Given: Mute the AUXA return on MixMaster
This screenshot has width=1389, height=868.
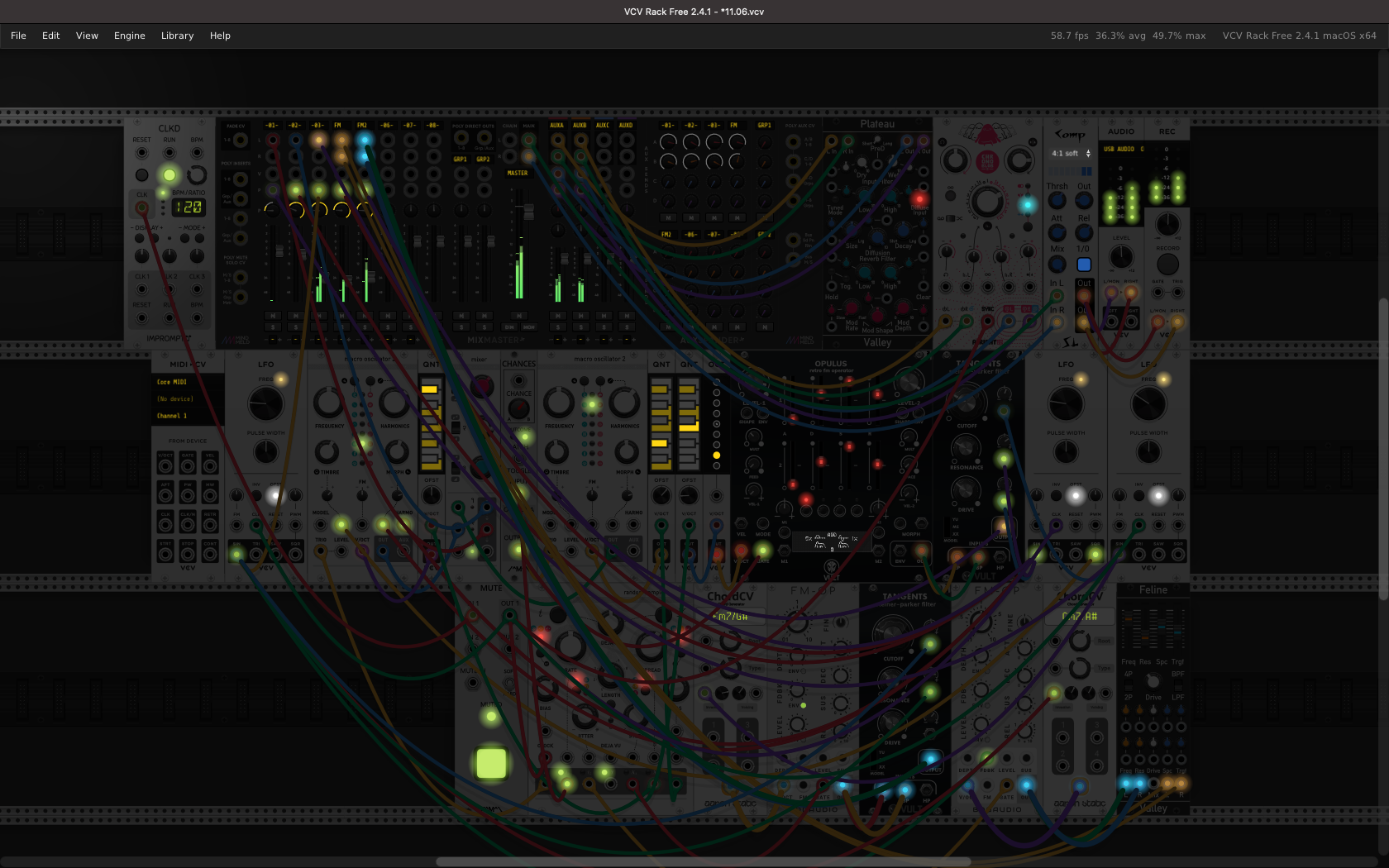Looking at the screenshot, I should (x=557, y=315).
